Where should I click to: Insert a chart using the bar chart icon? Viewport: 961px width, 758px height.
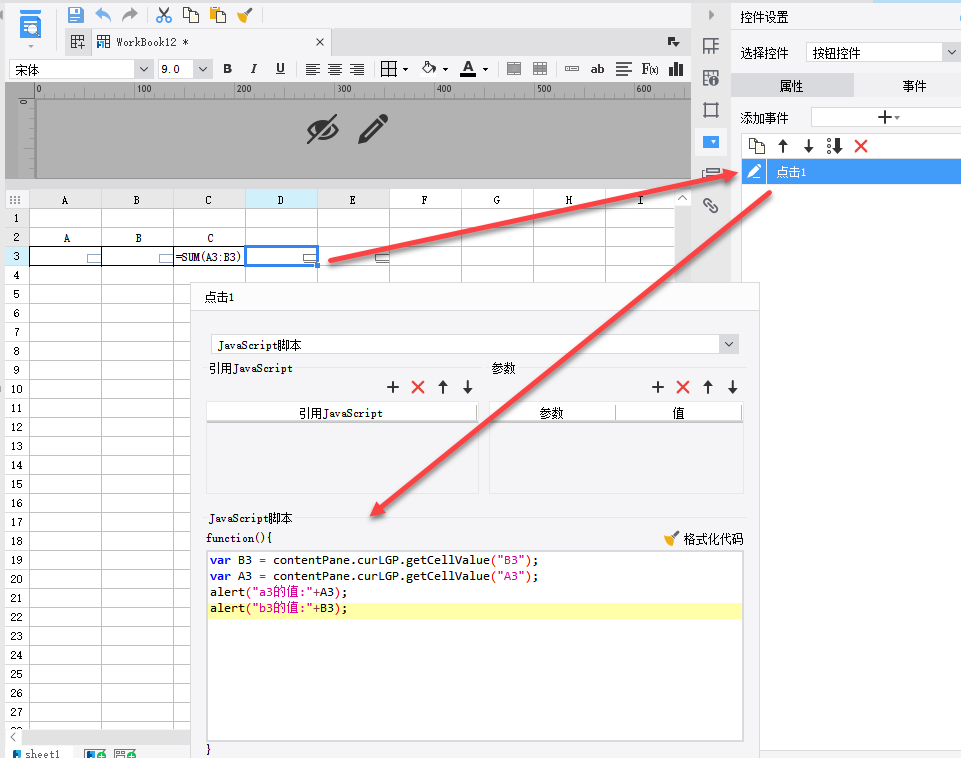(x=676, y=69)
